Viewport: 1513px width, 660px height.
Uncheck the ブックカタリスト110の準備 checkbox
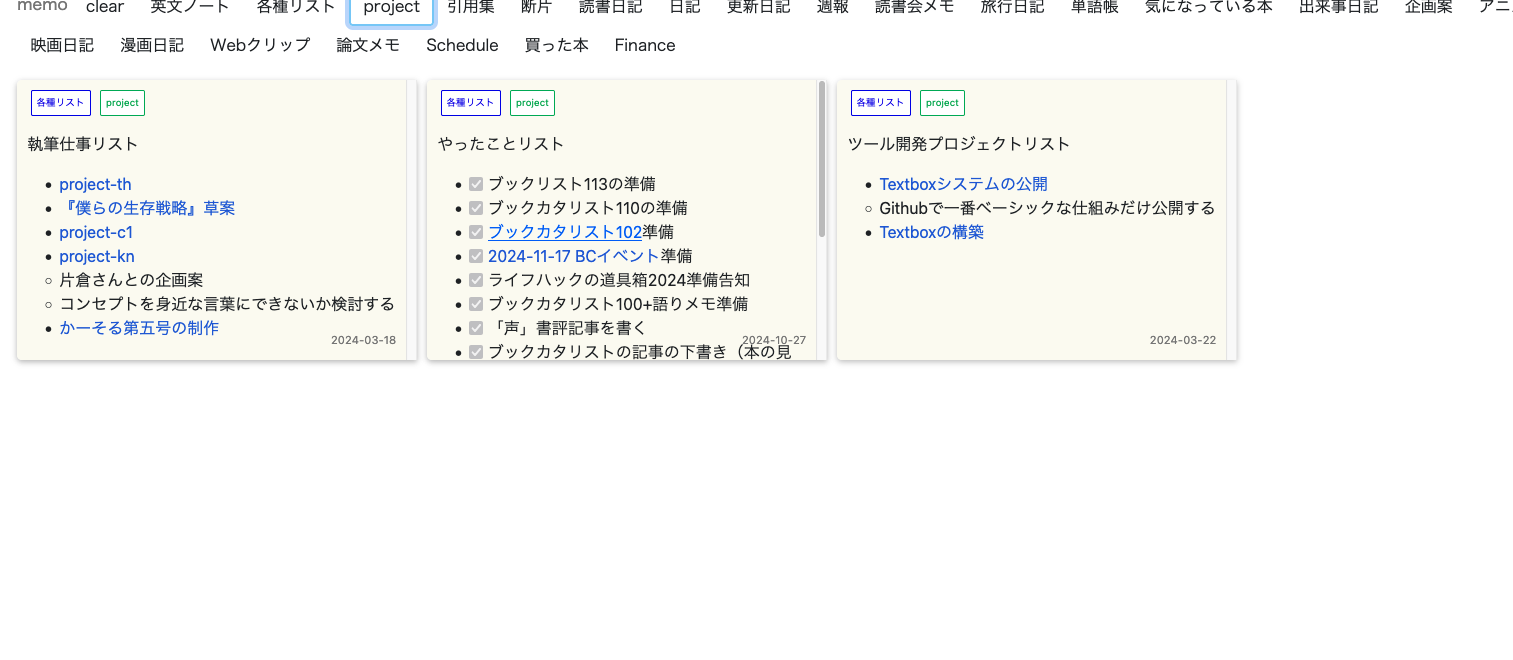tap(476, 207)
